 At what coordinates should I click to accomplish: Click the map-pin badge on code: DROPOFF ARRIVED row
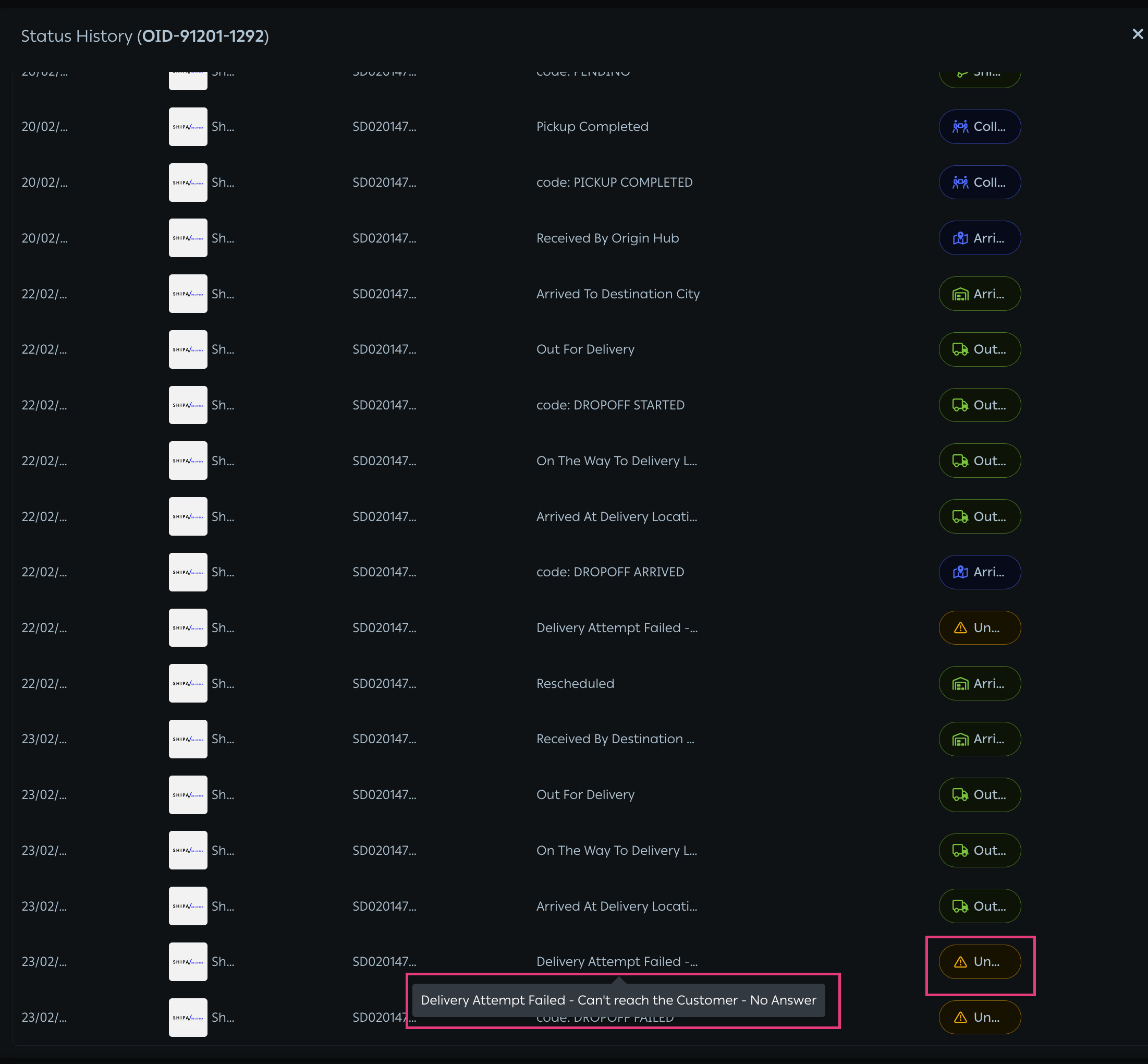[980, 572]
